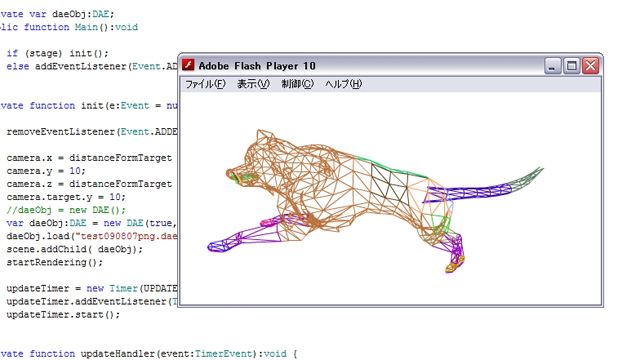Click the 'updateTimer = new Timer' line
Viewport: 640px width, 360px height.
[92, 289]
